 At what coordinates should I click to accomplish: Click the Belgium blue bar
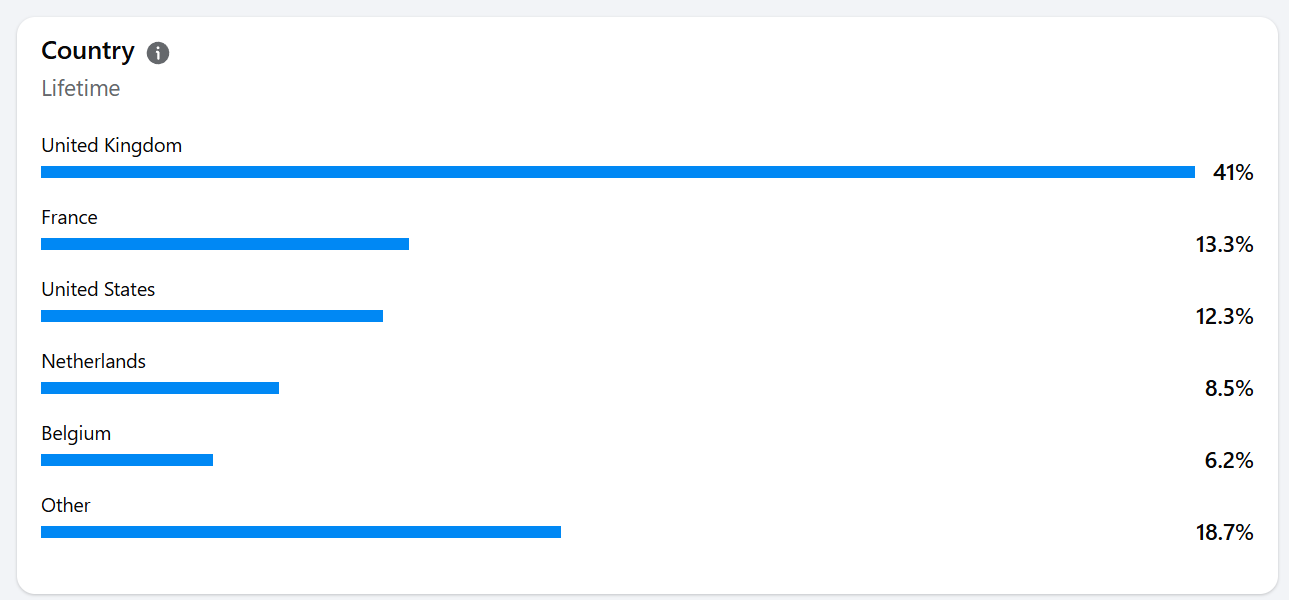127,460
